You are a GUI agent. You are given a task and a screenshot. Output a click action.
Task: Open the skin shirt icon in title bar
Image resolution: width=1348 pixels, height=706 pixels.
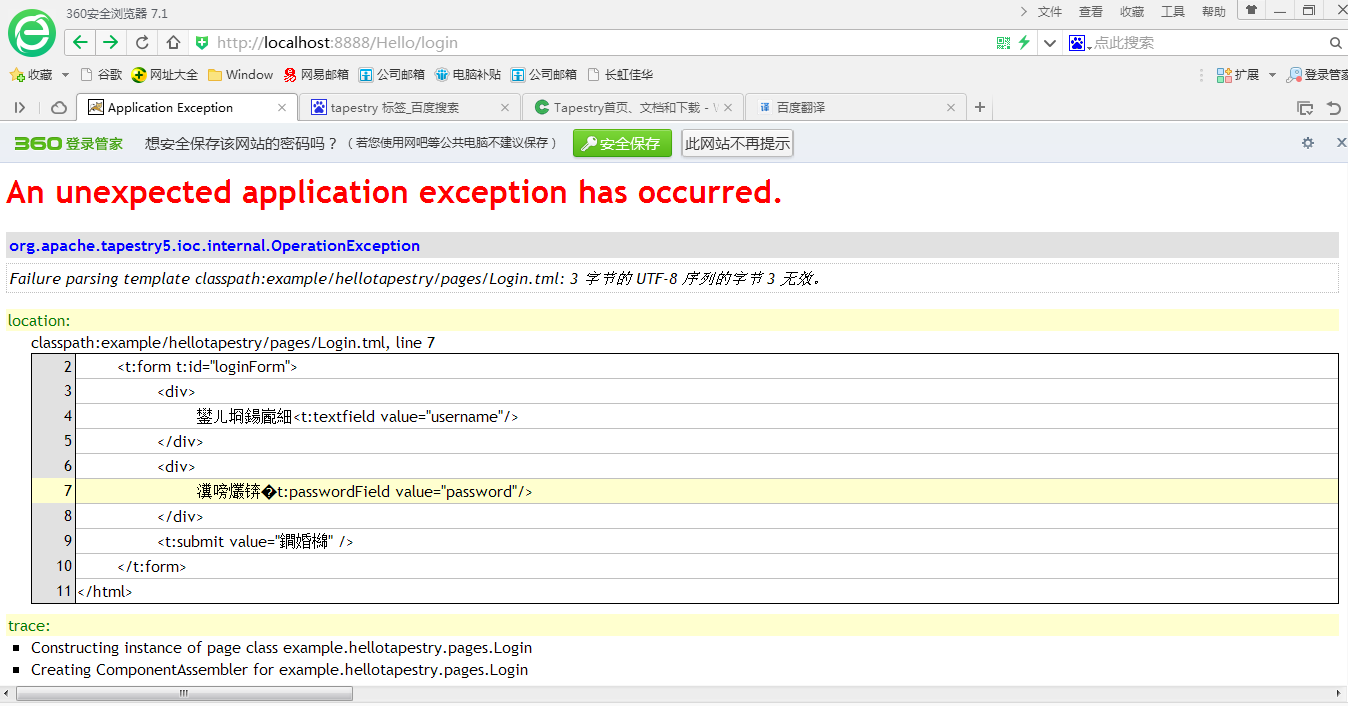tap(1251, 10)
